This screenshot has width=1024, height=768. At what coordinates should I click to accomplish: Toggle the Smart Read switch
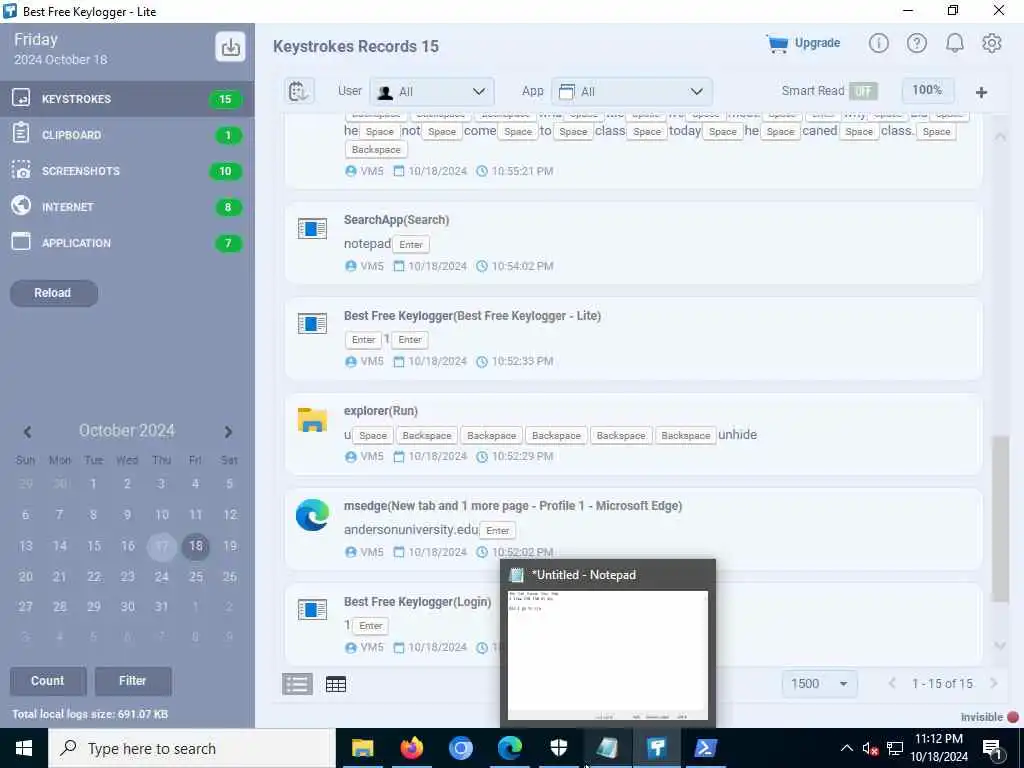click(863, 91)
